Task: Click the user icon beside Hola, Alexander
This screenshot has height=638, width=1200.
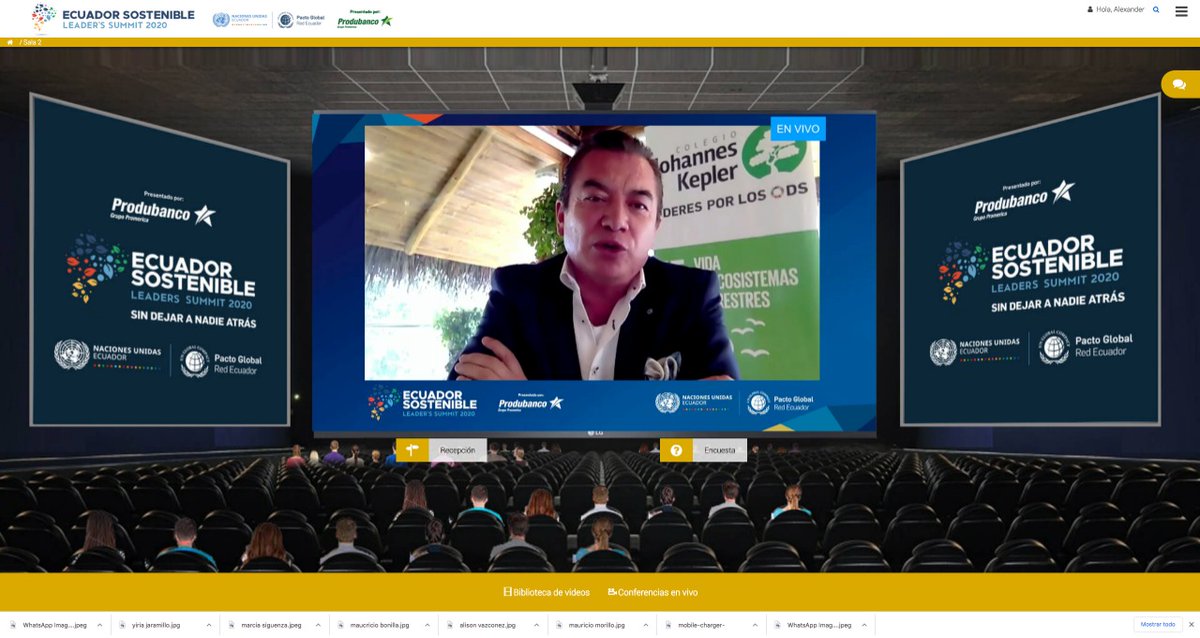Action: [x=1089, y=10]
